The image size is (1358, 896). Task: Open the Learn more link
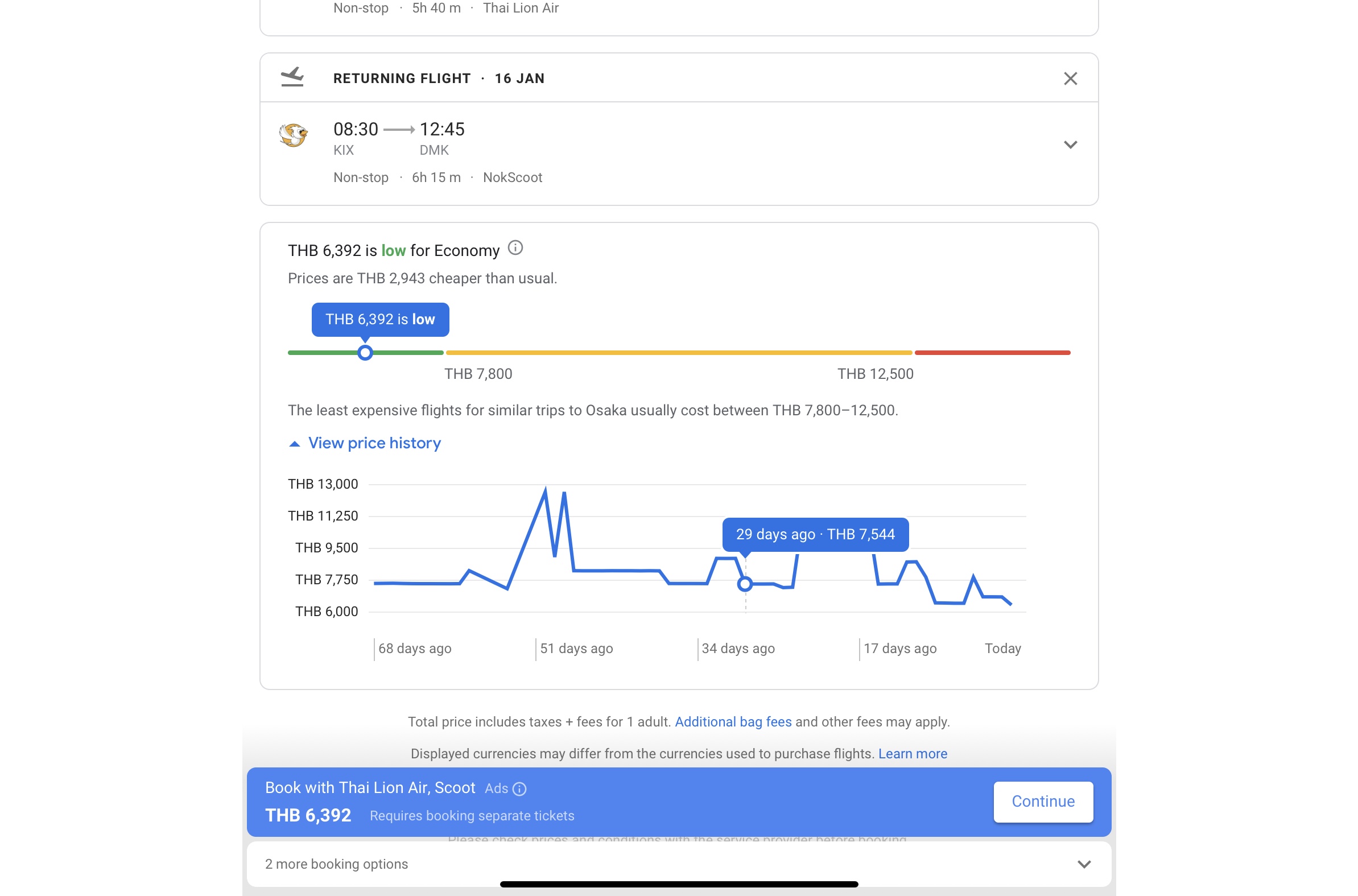point(913,754)
